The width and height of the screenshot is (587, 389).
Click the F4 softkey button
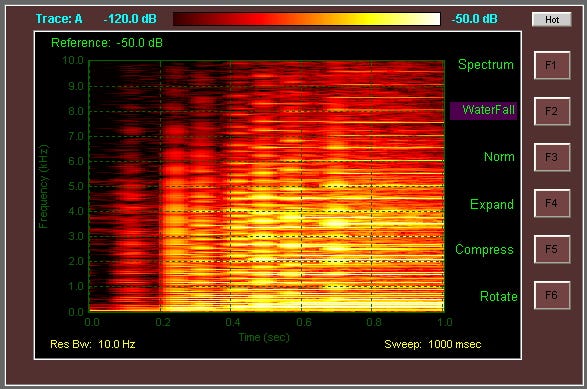coord(552,203)
